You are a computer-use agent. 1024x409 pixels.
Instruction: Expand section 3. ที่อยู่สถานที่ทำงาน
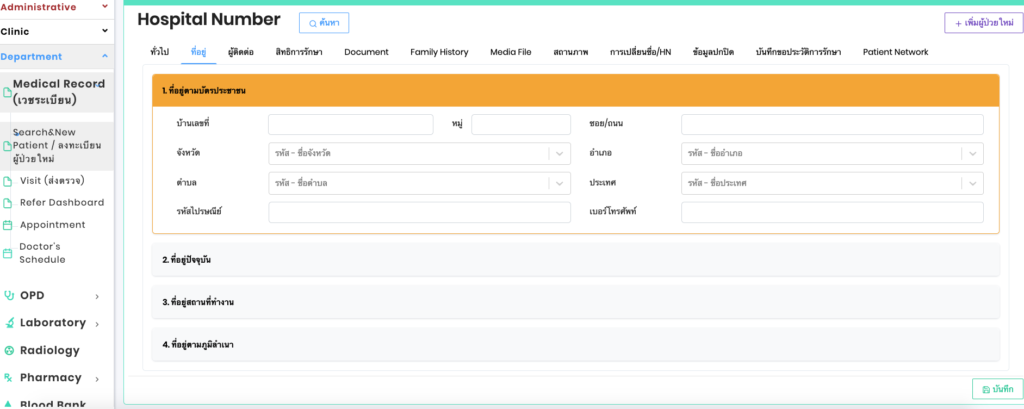click(x=575, y=302)
